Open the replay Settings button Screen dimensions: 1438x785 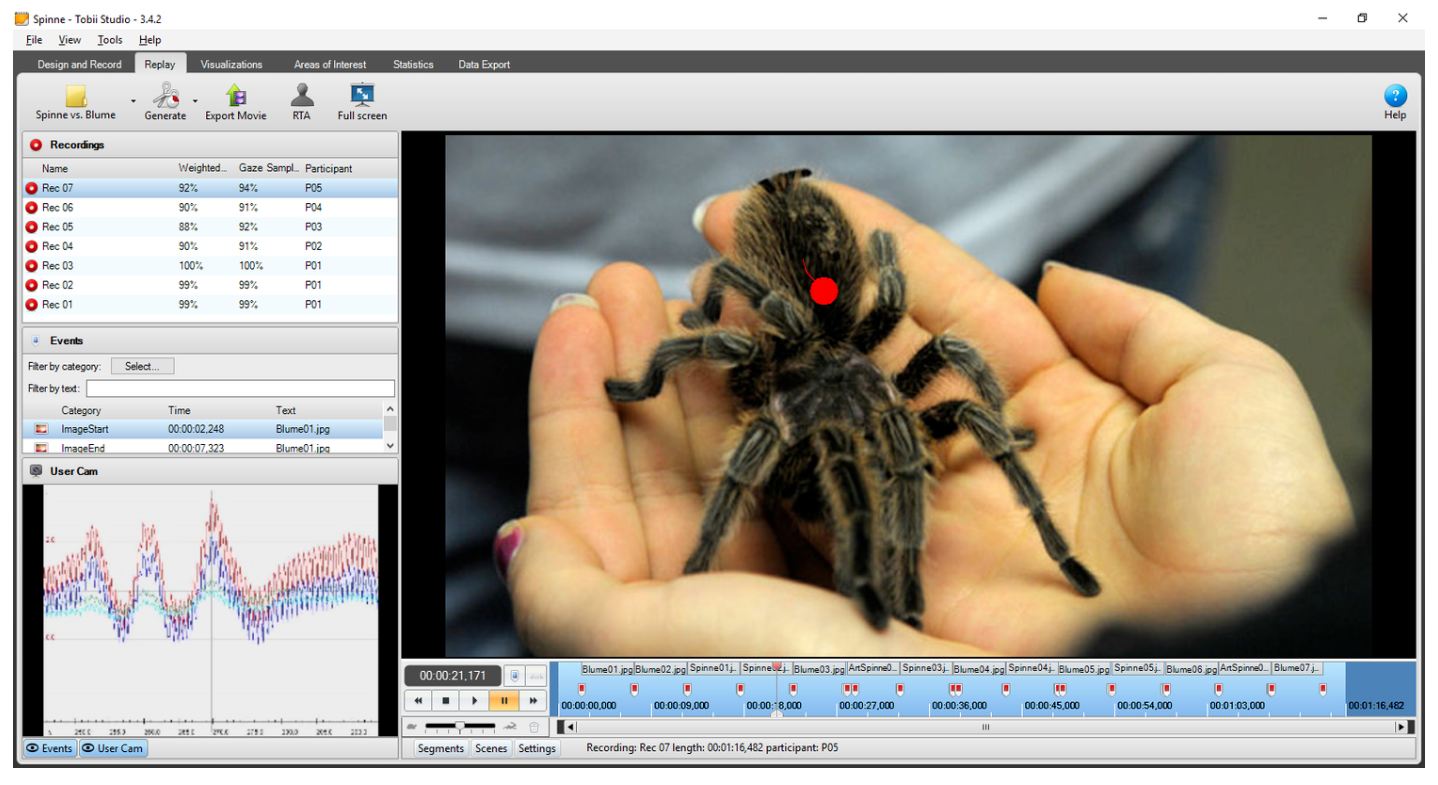[537, 748]
